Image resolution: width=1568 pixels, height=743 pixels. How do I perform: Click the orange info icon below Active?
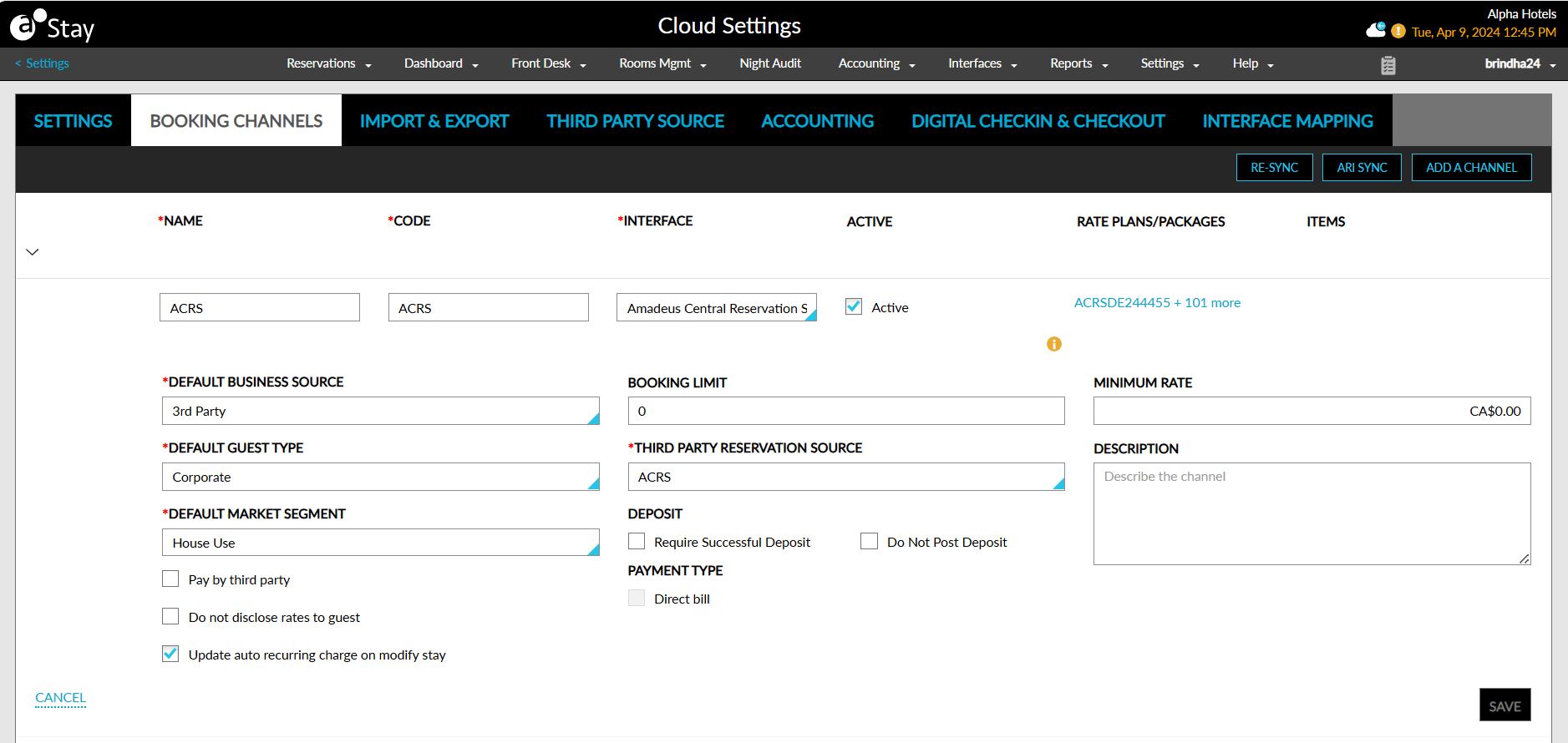[1053, 344]
